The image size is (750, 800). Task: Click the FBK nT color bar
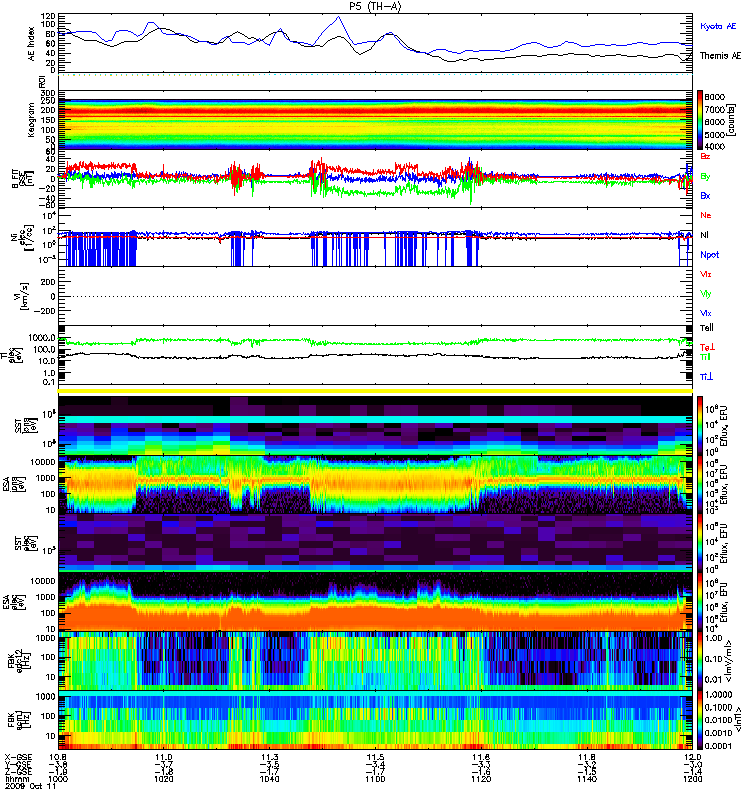click(700, 720)
